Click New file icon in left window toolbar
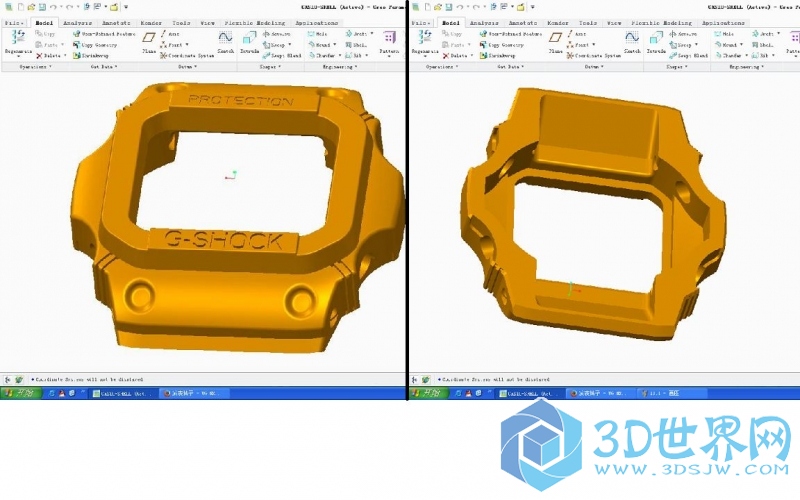Screen dimensions: 800x500 tap(20, 7)
